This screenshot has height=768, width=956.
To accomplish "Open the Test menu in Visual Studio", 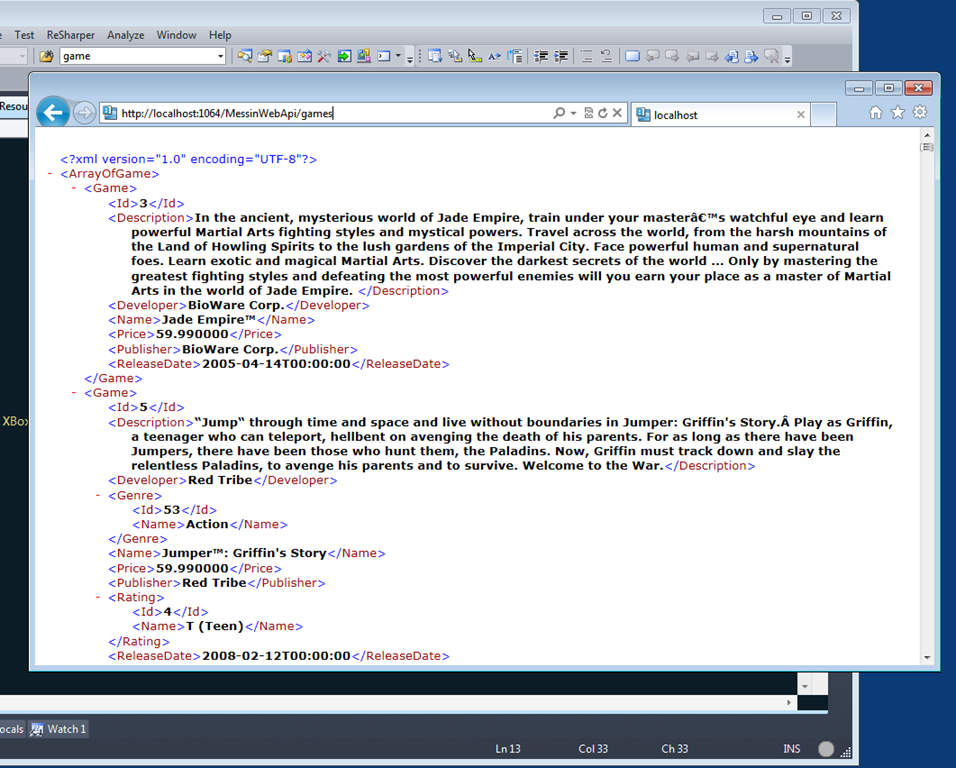I will [24, 35].
